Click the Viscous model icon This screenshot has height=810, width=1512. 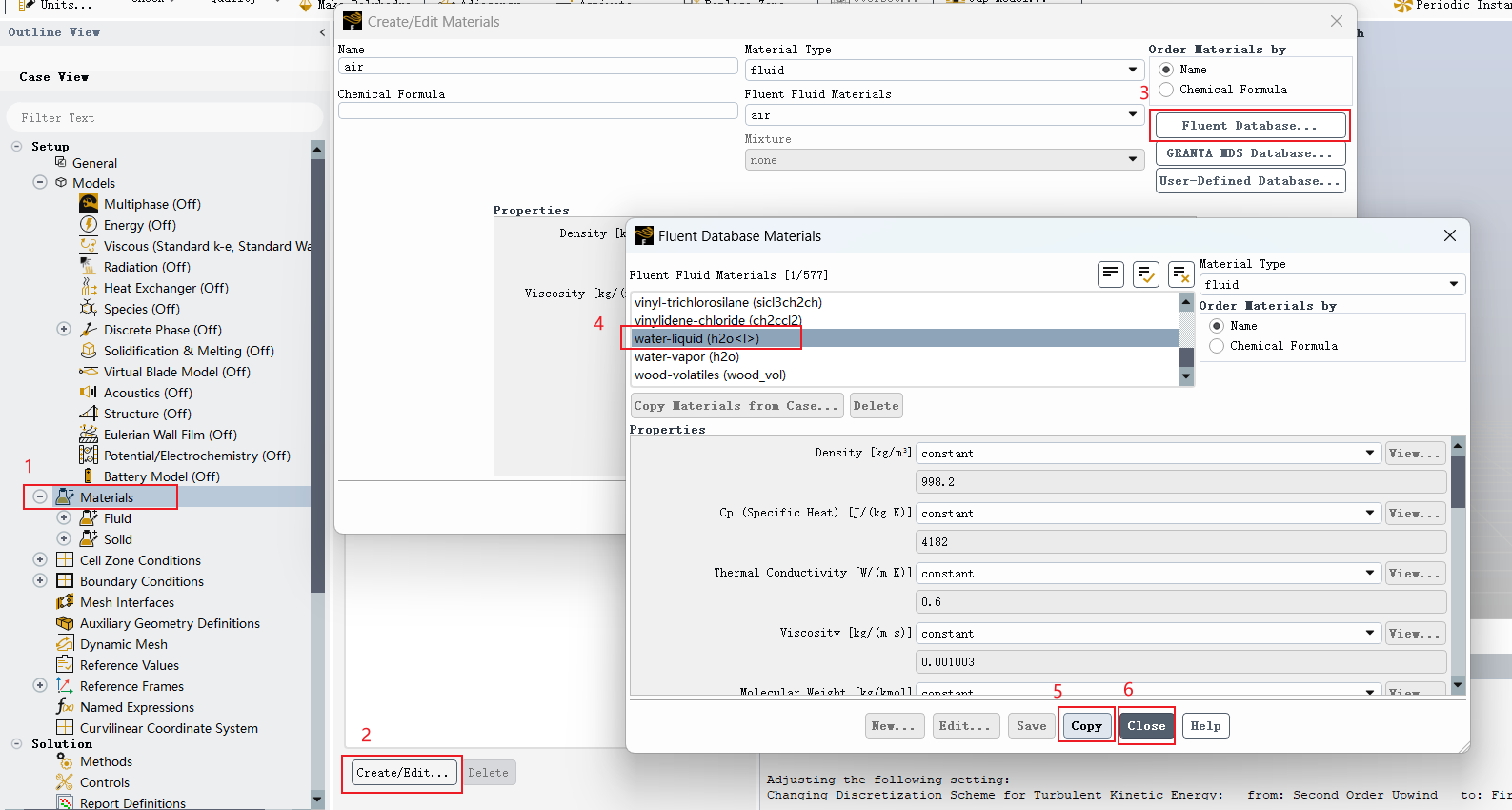(x=89, y=245)
